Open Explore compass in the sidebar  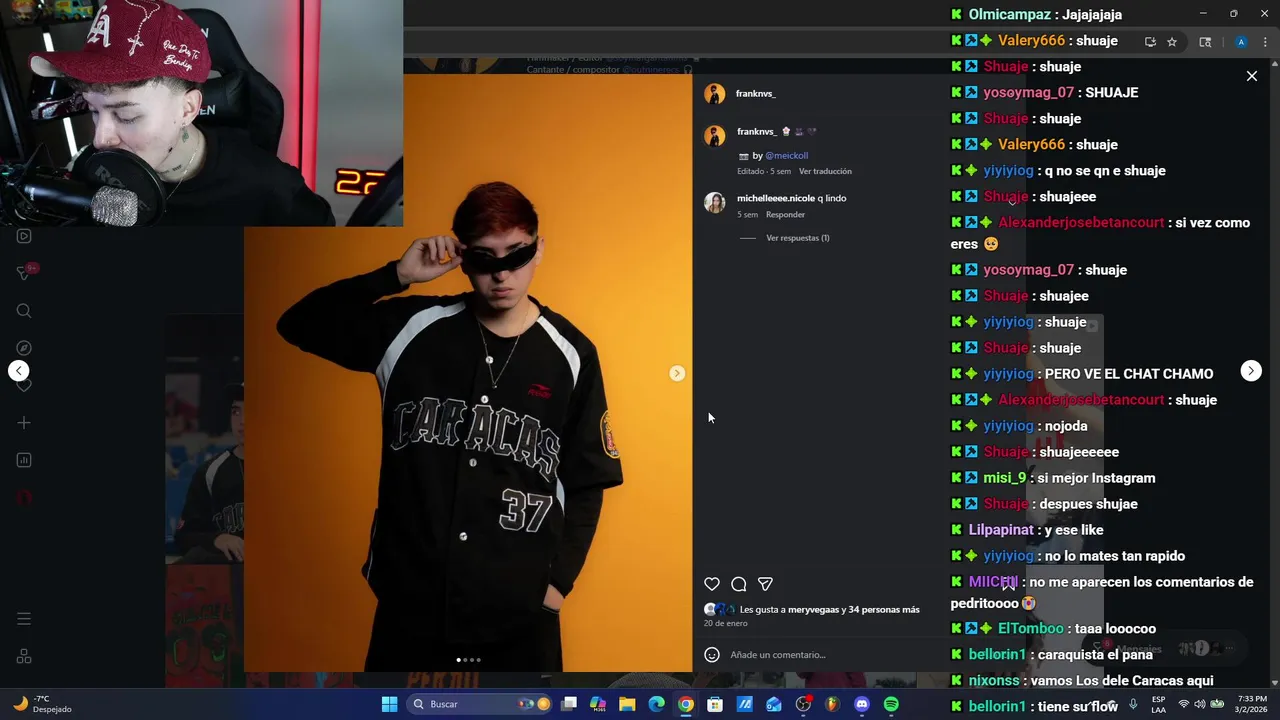[24, 348]
